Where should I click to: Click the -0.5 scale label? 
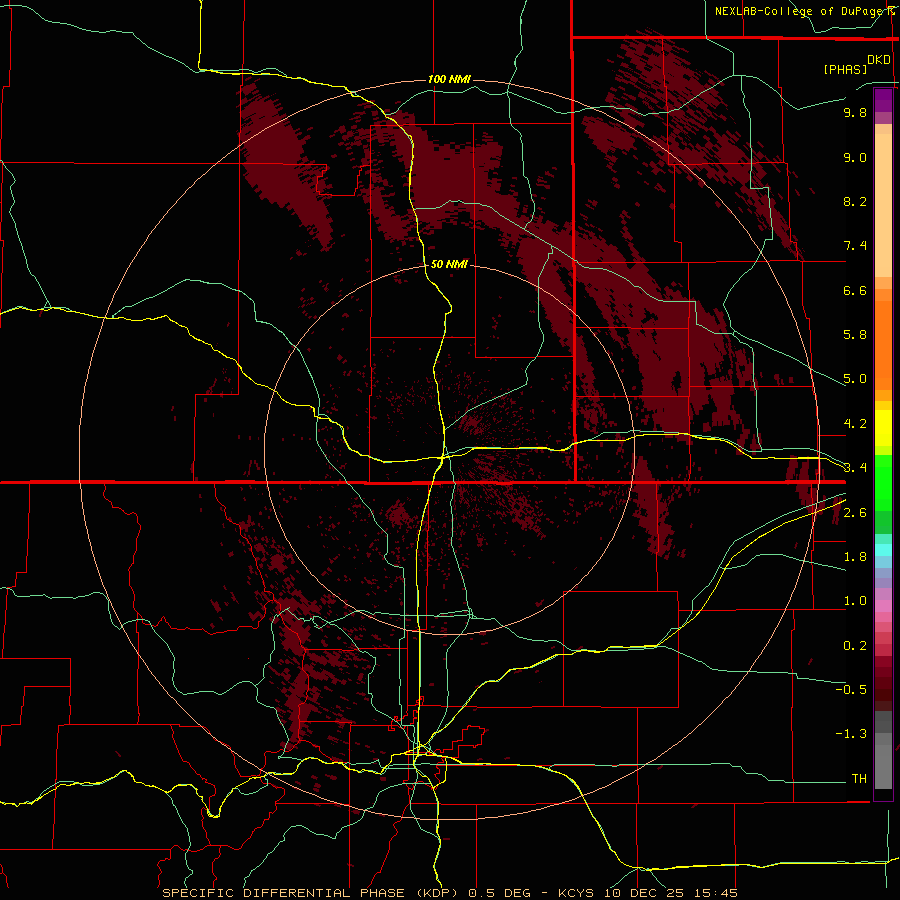[851, 690]
